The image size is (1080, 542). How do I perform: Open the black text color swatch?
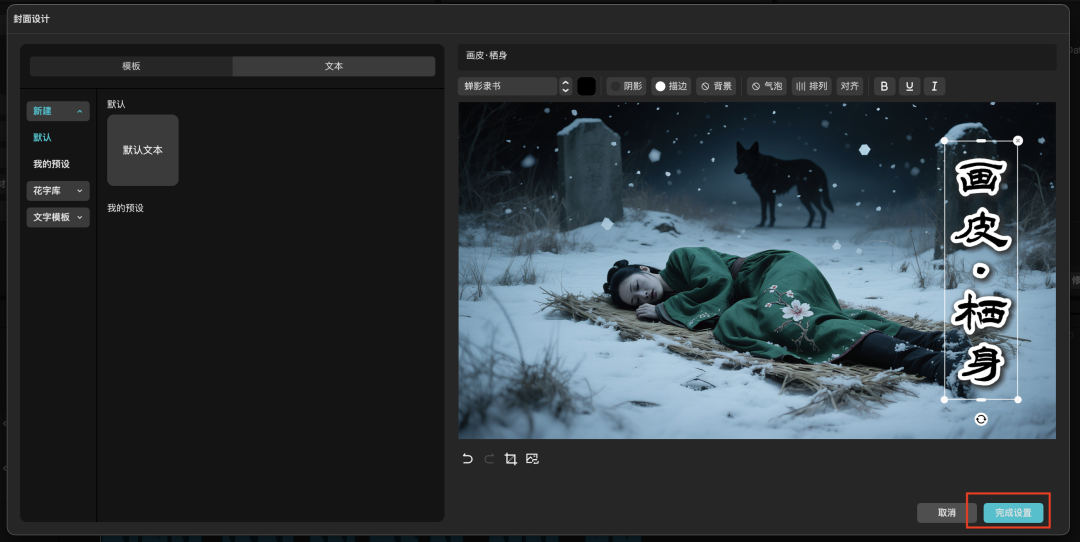[x=586, y=86]
